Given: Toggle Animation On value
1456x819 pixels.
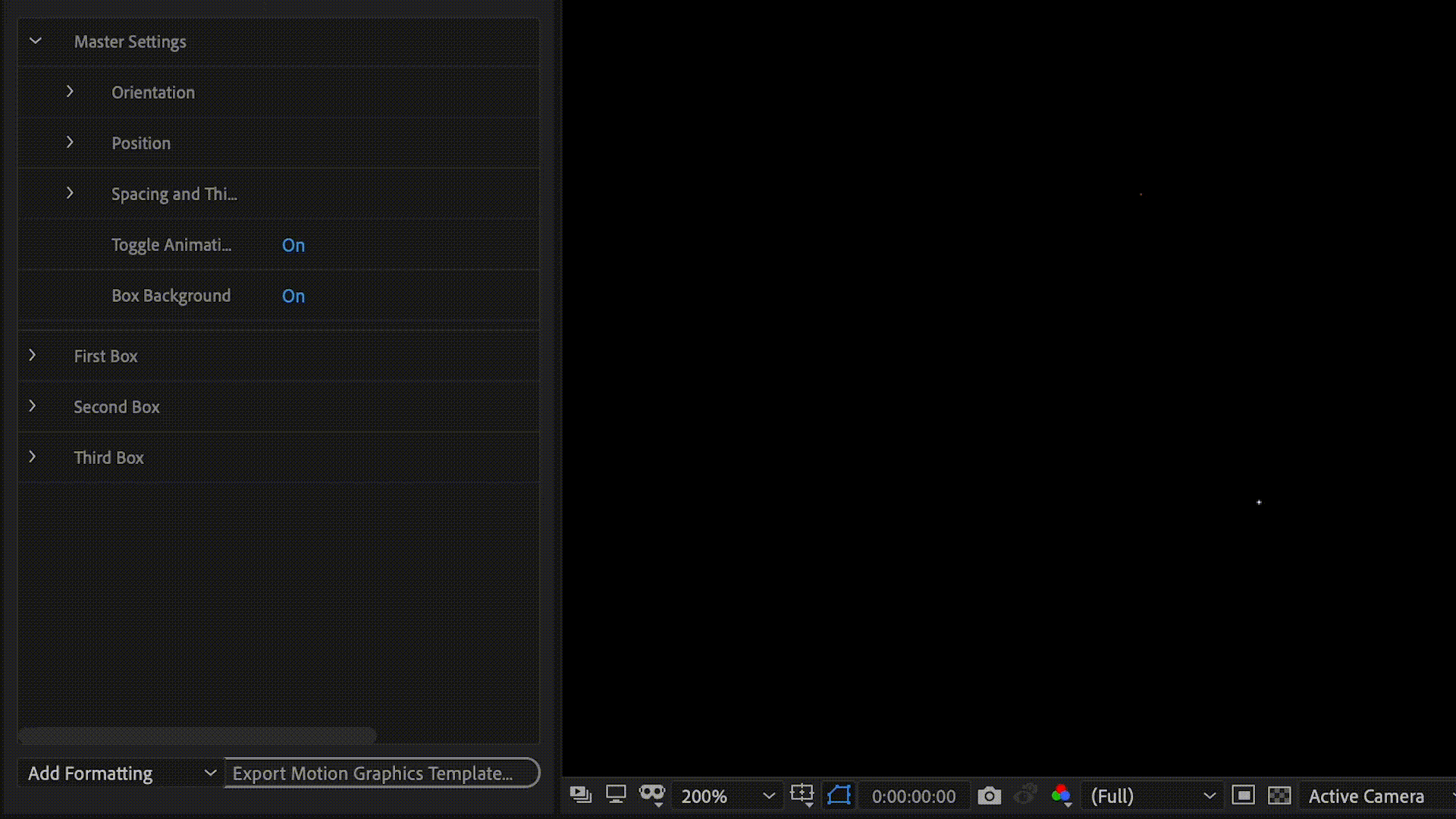Looking at the screenshot, I should 293,246.
